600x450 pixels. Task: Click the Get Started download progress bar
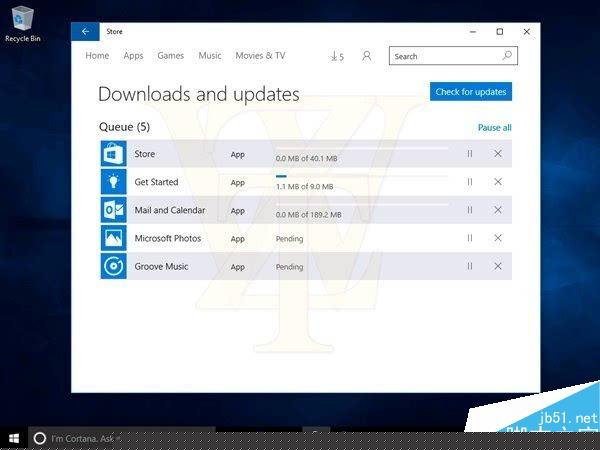(361, 177)
